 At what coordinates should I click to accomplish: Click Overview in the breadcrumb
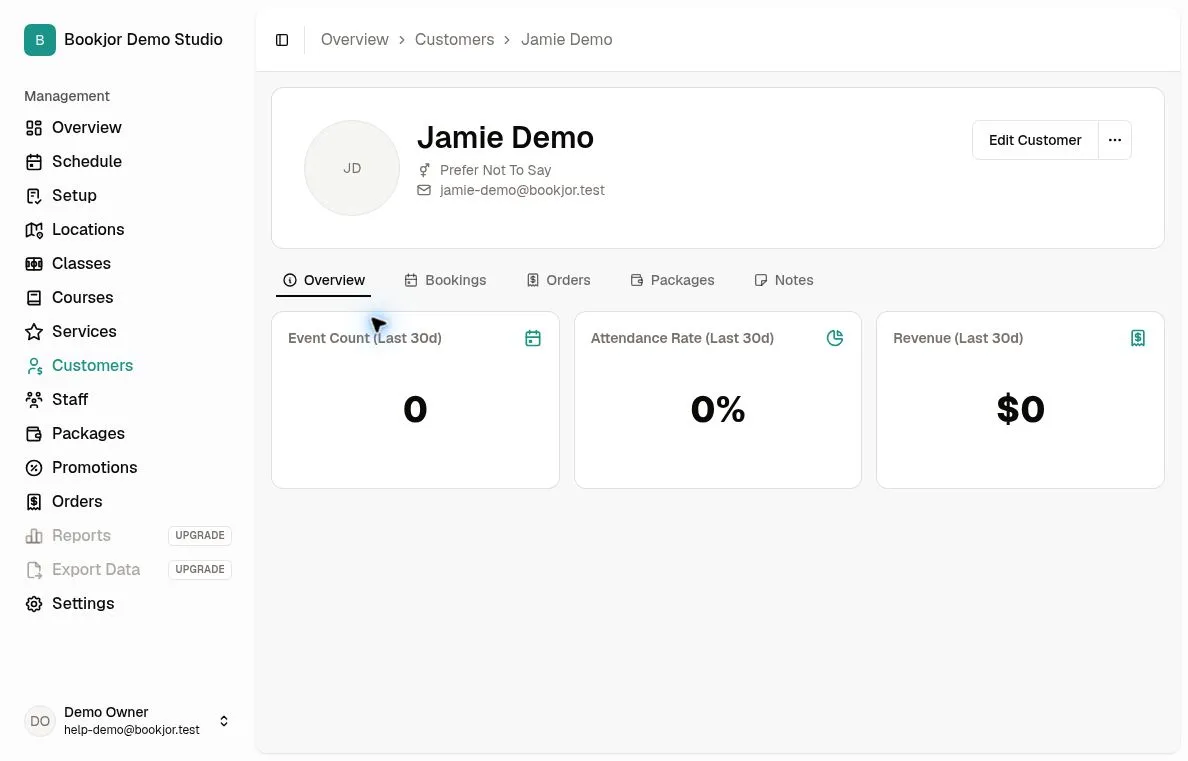[355, 39]
